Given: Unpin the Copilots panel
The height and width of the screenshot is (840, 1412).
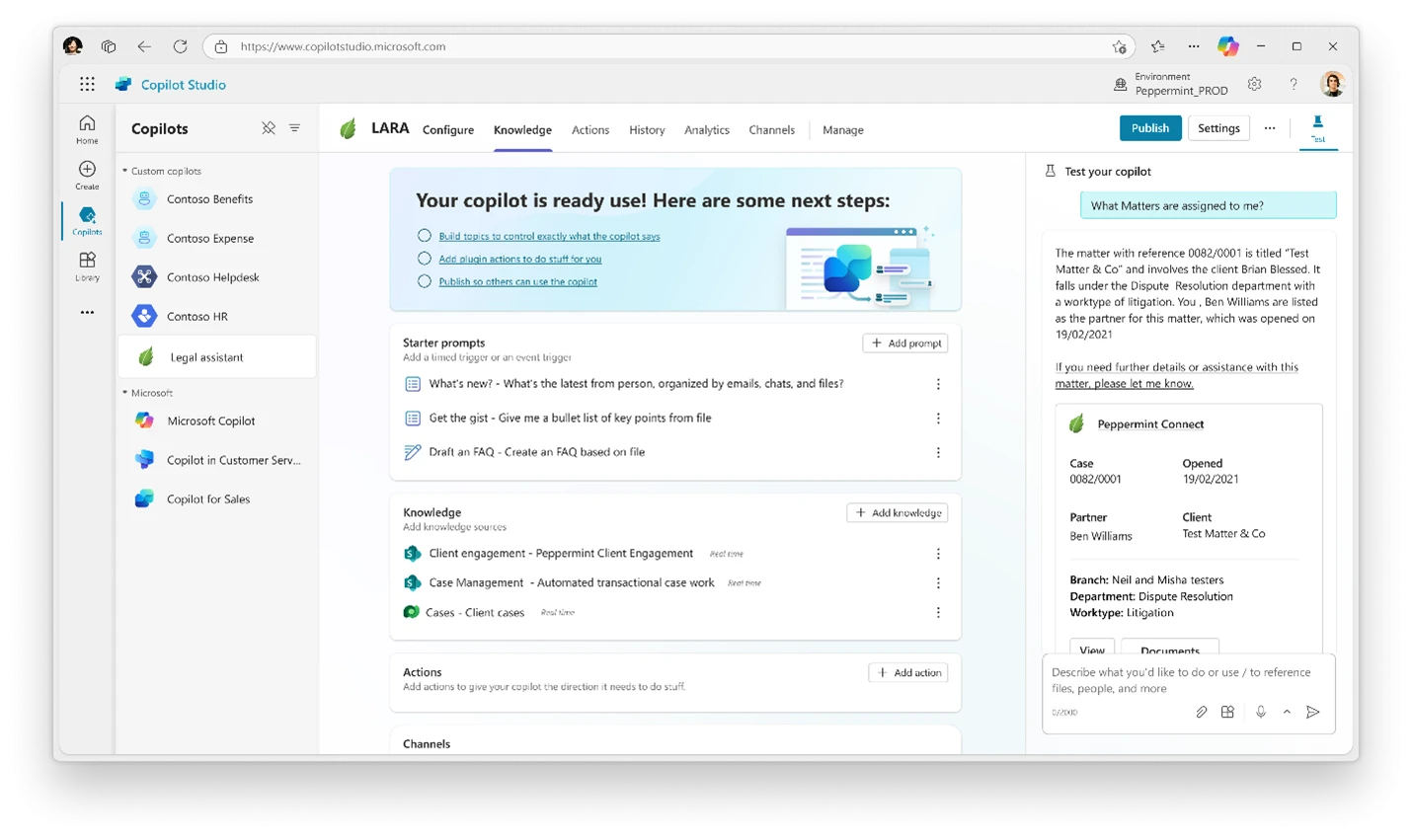Looking at the screenshot, I should coord(268,128).
